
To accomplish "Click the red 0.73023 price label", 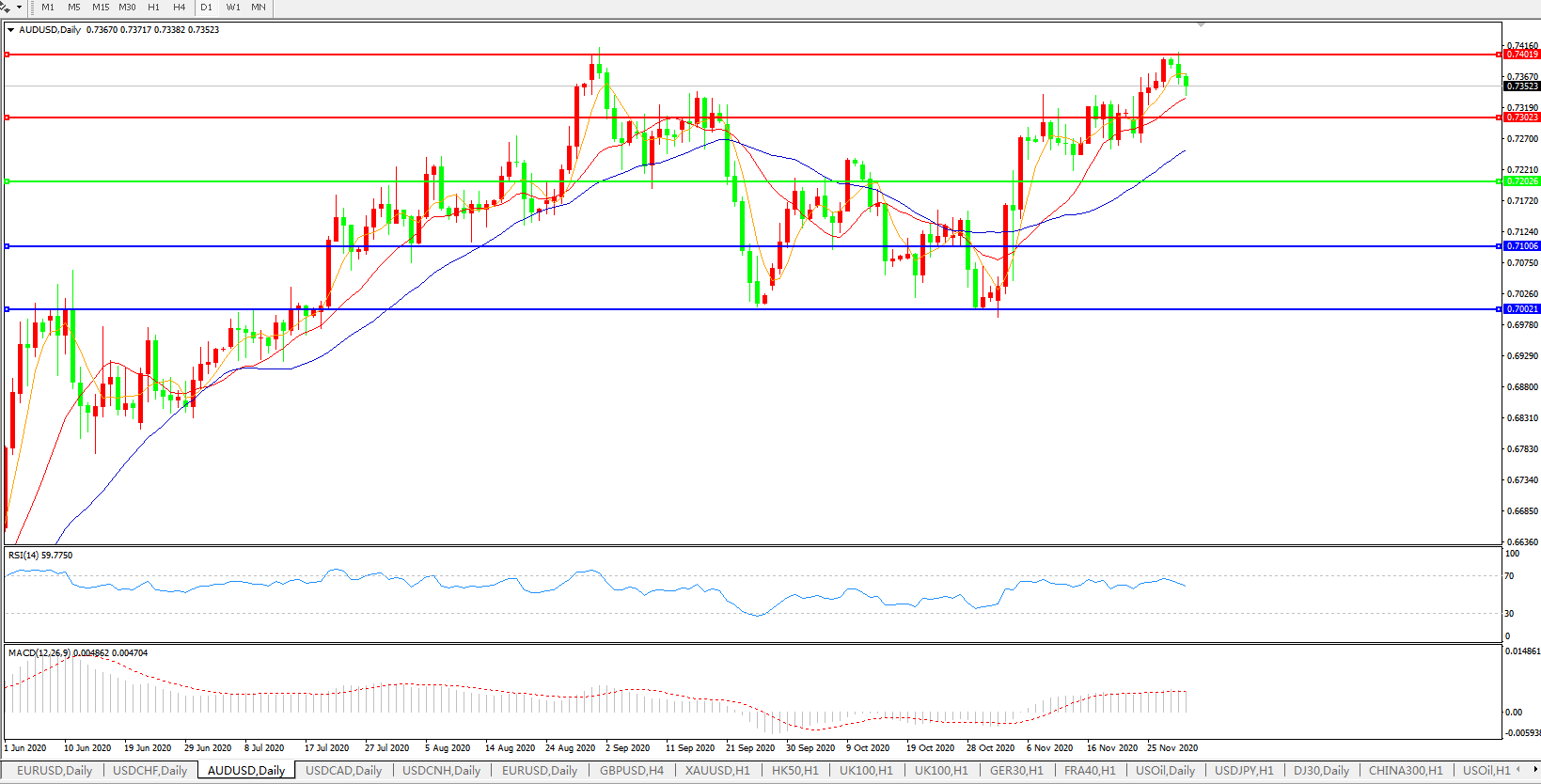I will [x=1522, y=118].
